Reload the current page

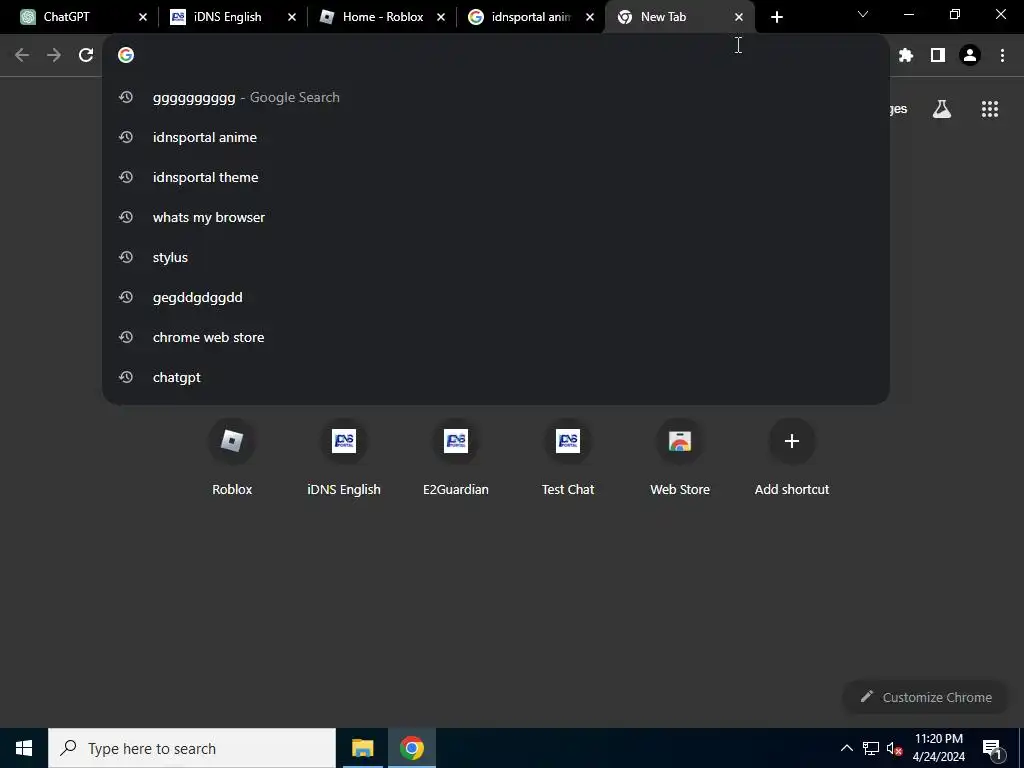click(86, 56)
